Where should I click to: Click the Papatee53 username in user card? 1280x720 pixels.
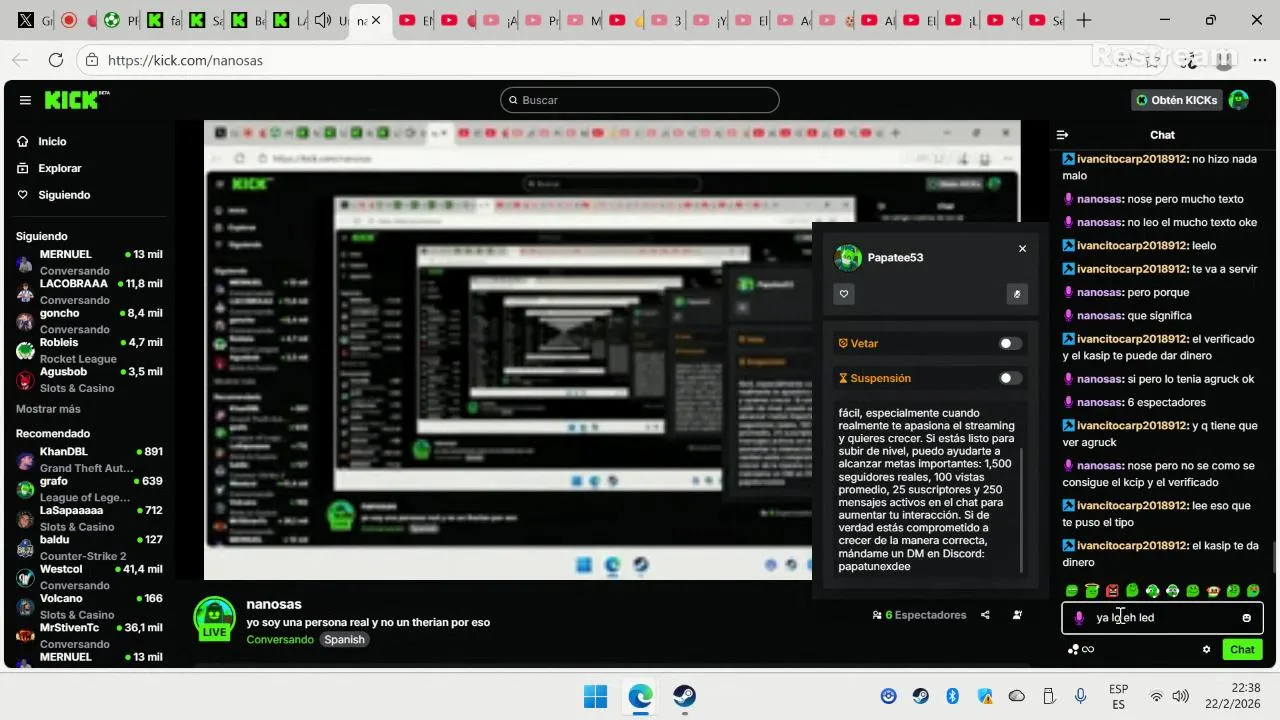pyautogui.click(x=895, y=258)
